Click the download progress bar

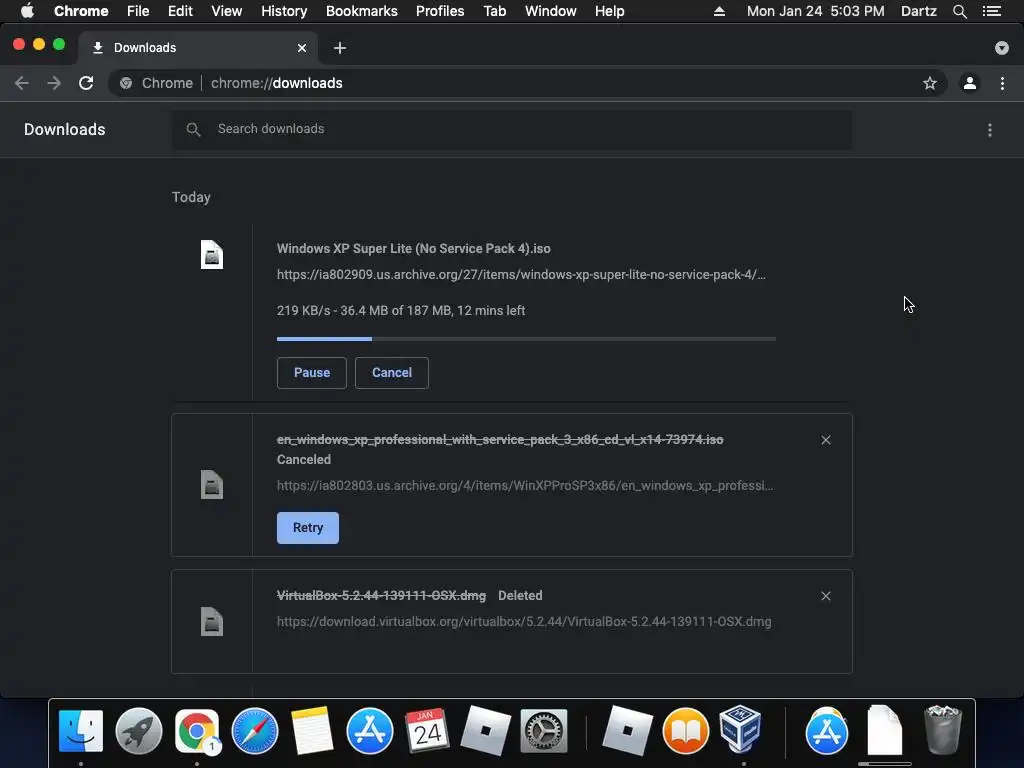526,339
